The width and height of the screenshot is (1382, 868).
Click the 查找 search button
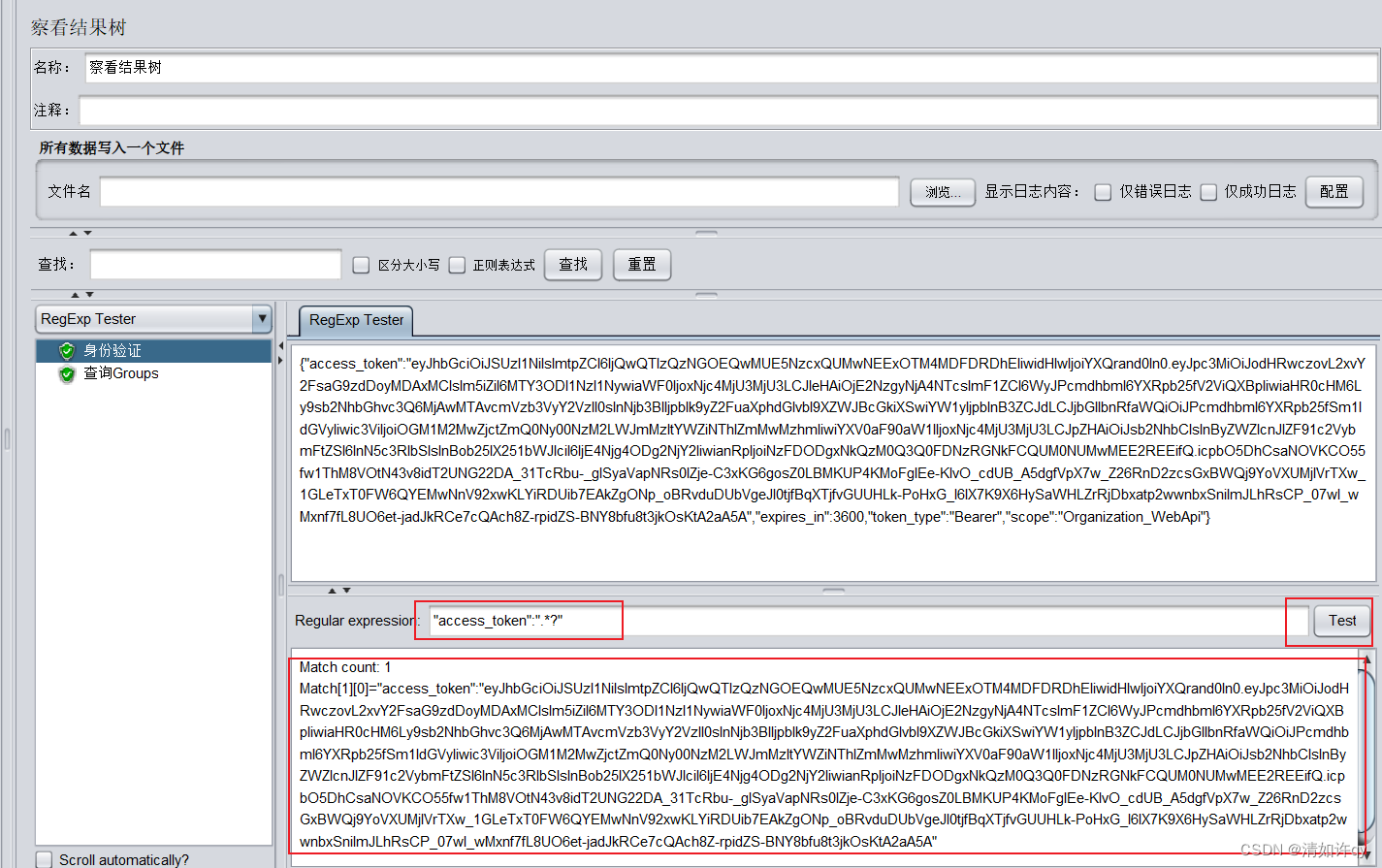point(573,264)
